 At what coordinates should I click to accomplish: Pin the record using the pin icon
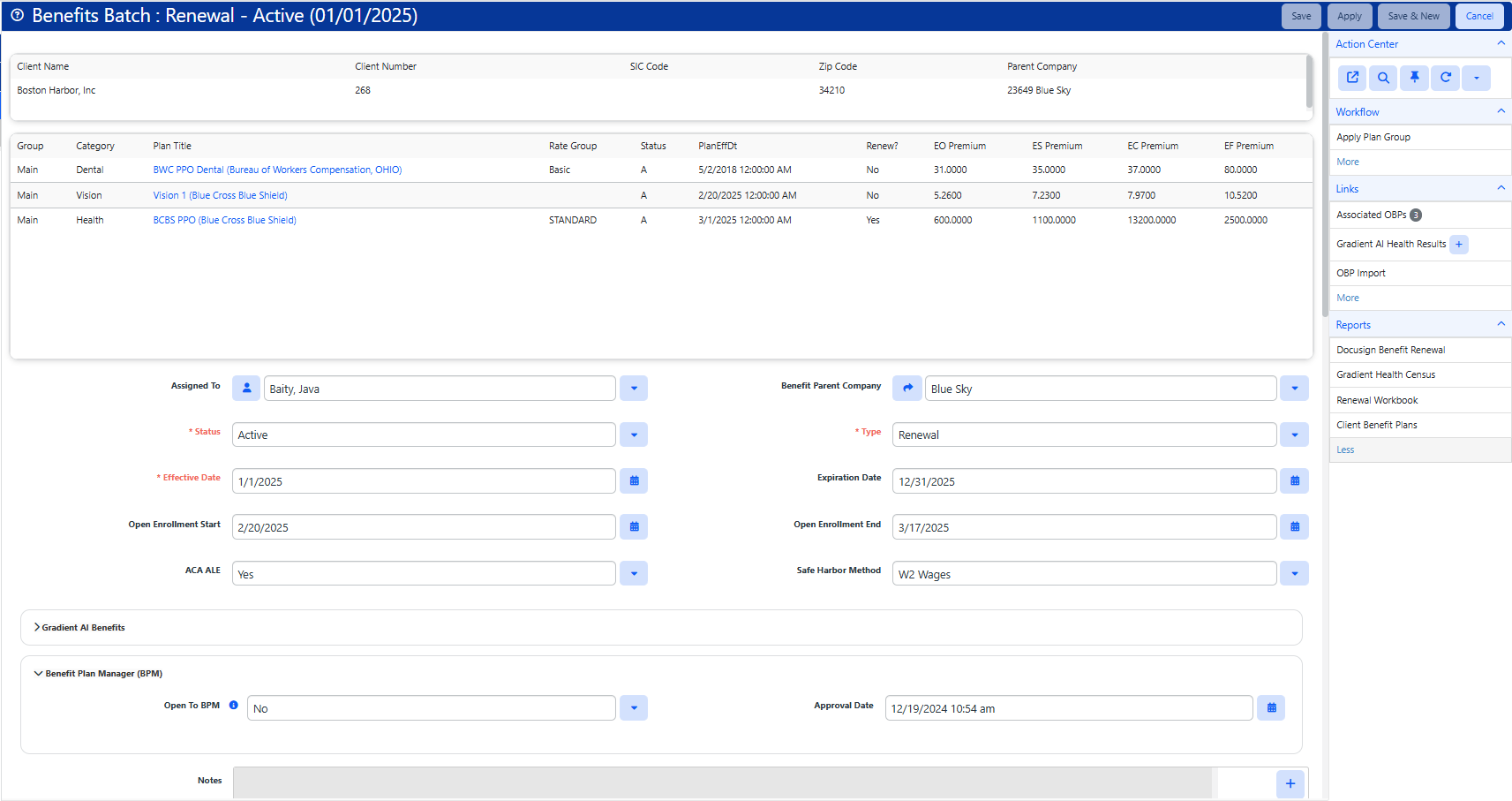(1414, 78)
